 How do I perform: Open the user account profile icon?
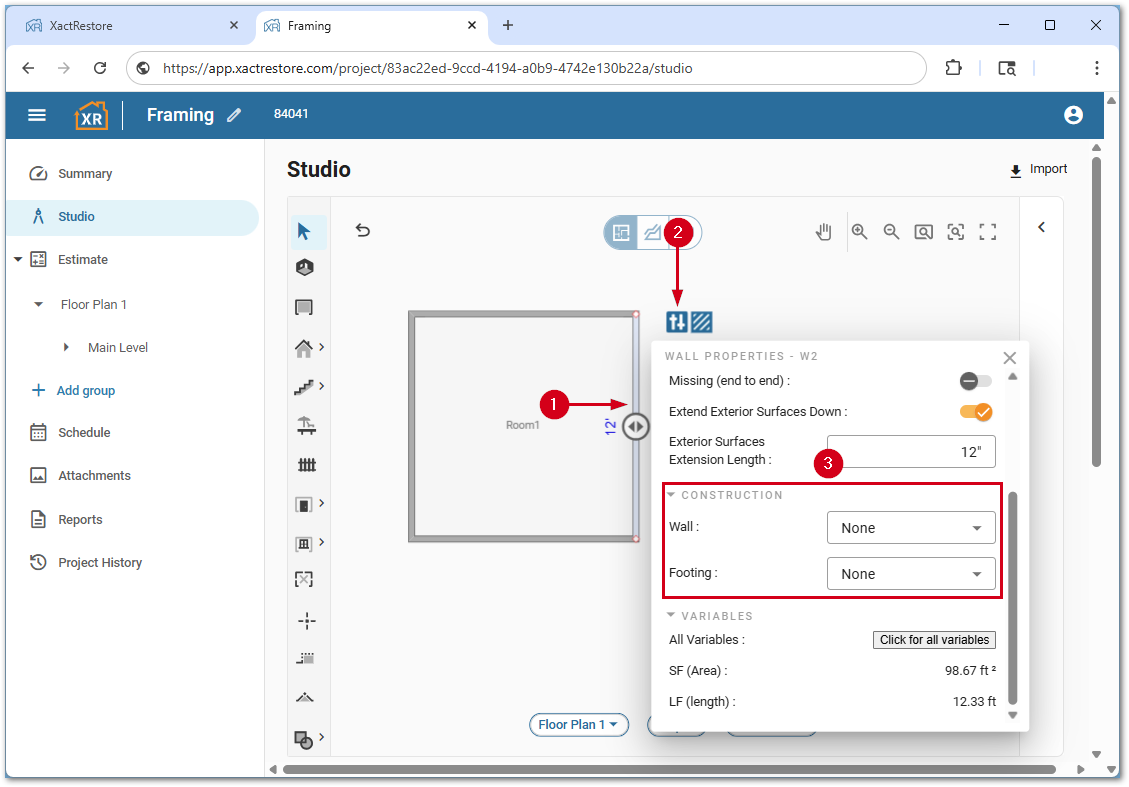pos(1073,115)
